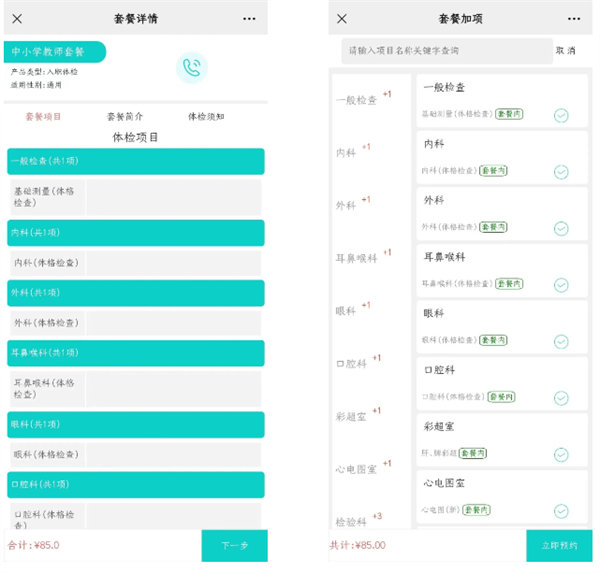This screenshot has width=600, height=574.
Task: Toggle the 内科 item checkmark
Action: 561,172
